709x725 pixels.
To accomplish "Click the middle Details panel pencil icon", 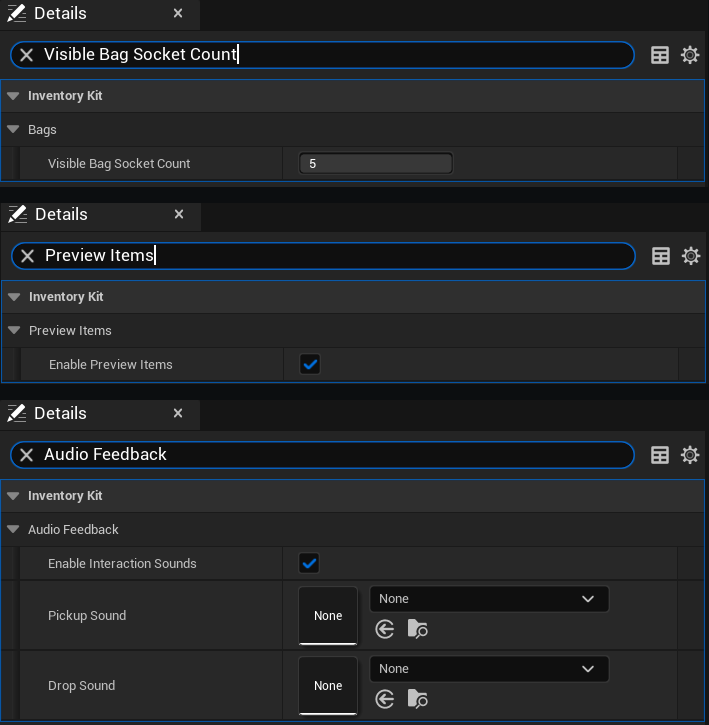I will (x=18, y=215).
